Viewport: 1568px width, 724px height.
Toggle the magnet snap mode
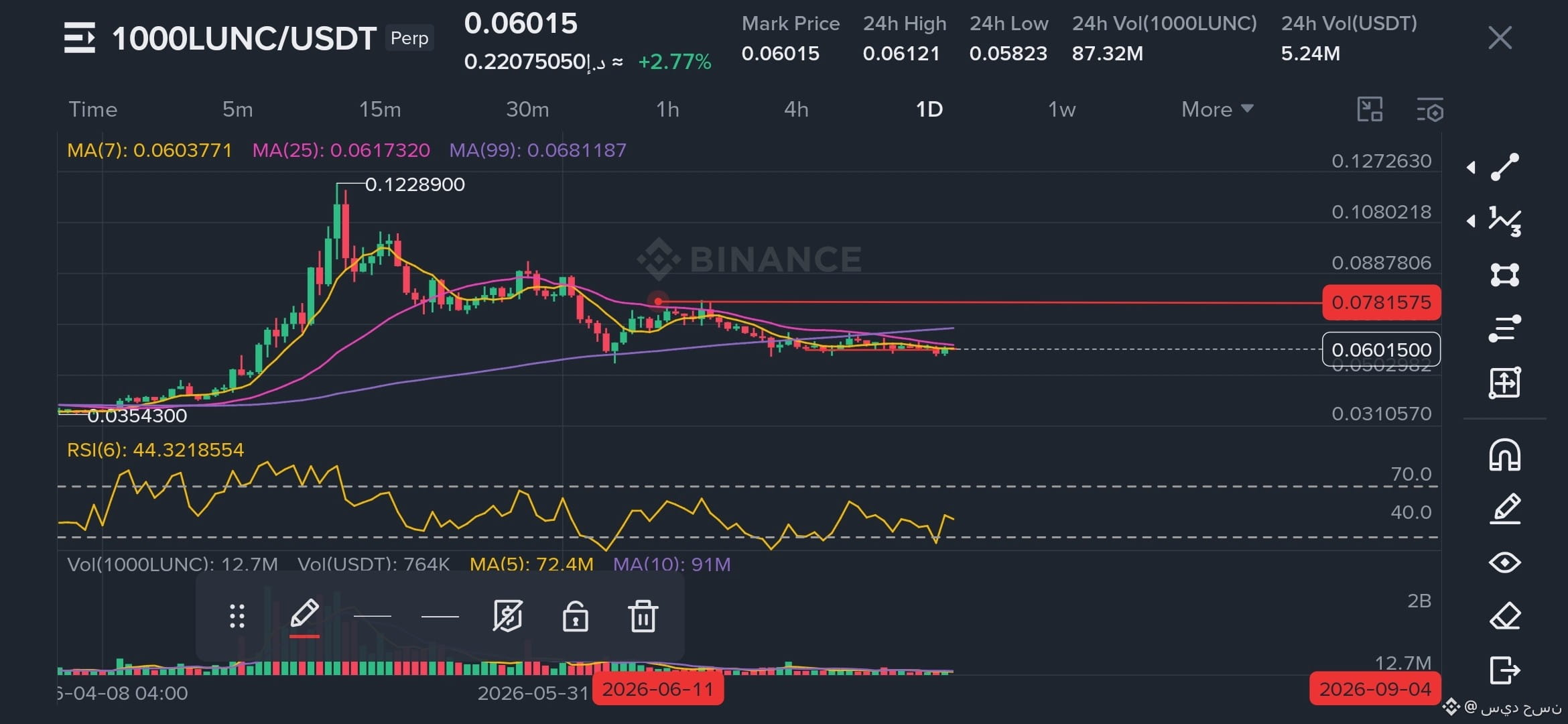coord(1504,455)
